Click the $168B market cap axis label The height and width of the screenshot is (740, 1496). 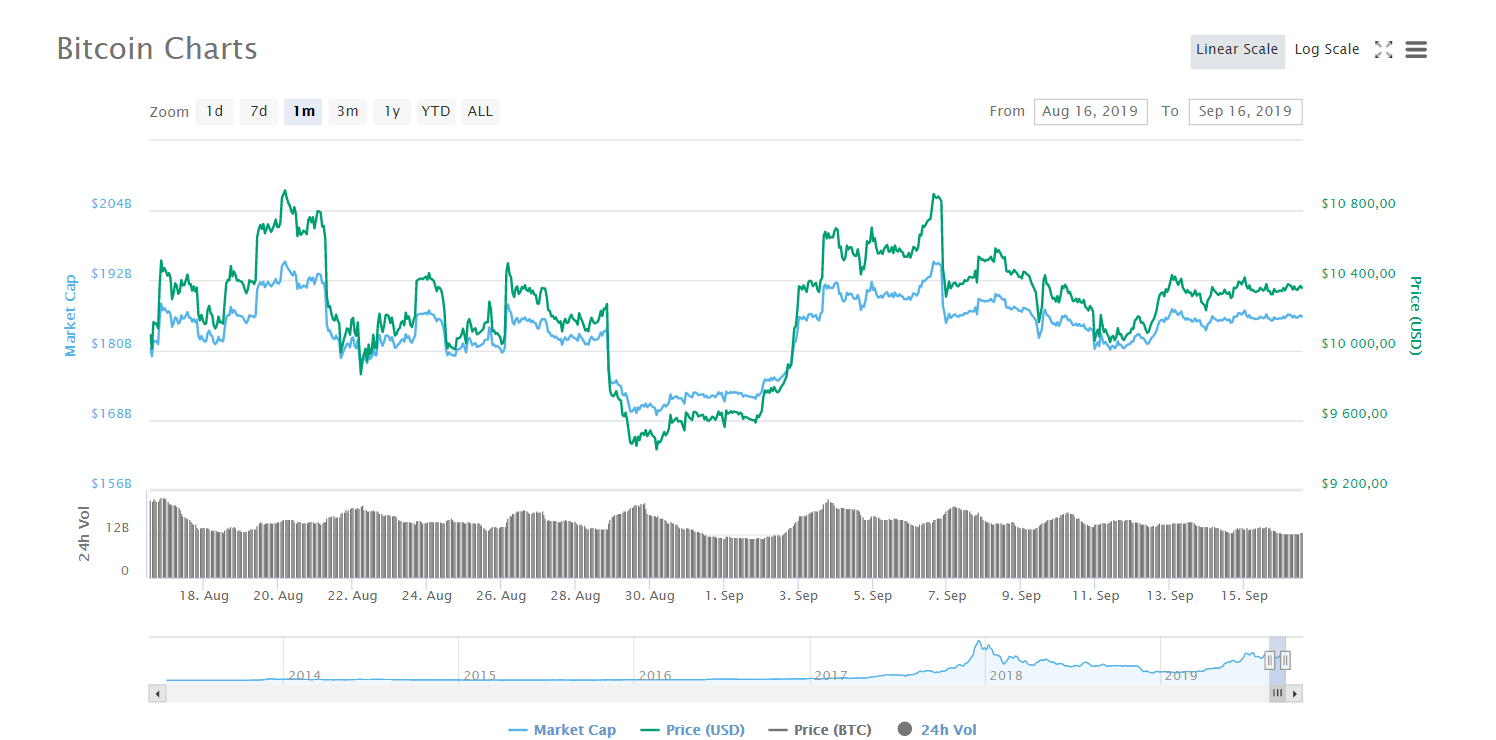pyautogui.click(x=111, y=414)
